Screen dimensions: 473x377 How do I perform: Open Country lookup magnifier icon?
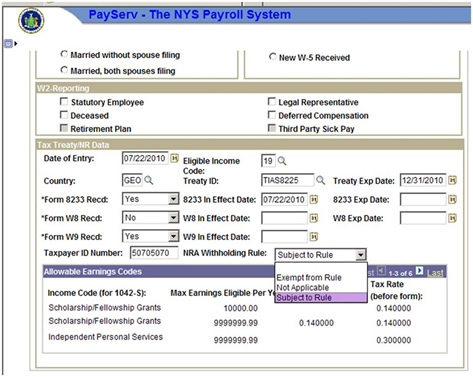click(x=149, y=180)
